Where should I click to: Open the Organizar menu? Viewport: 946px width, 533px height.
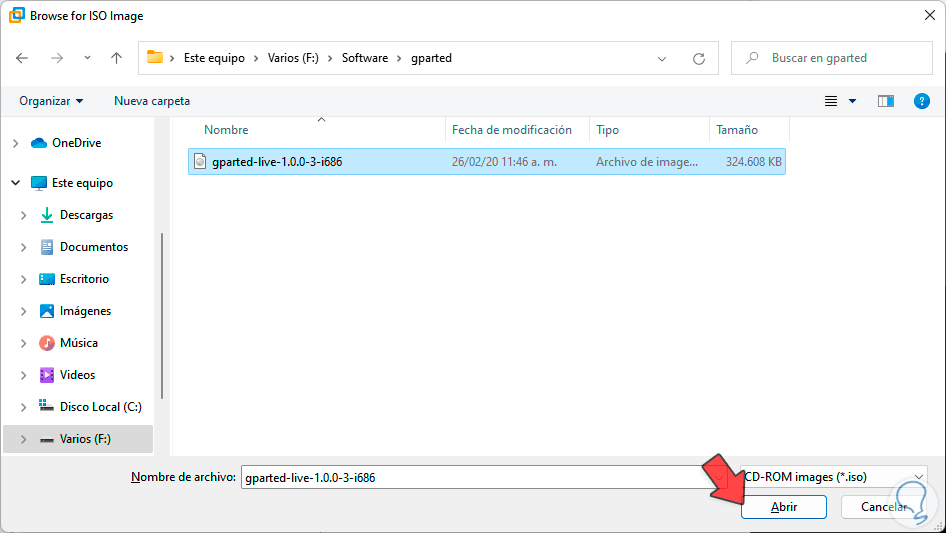pos(51,101)
